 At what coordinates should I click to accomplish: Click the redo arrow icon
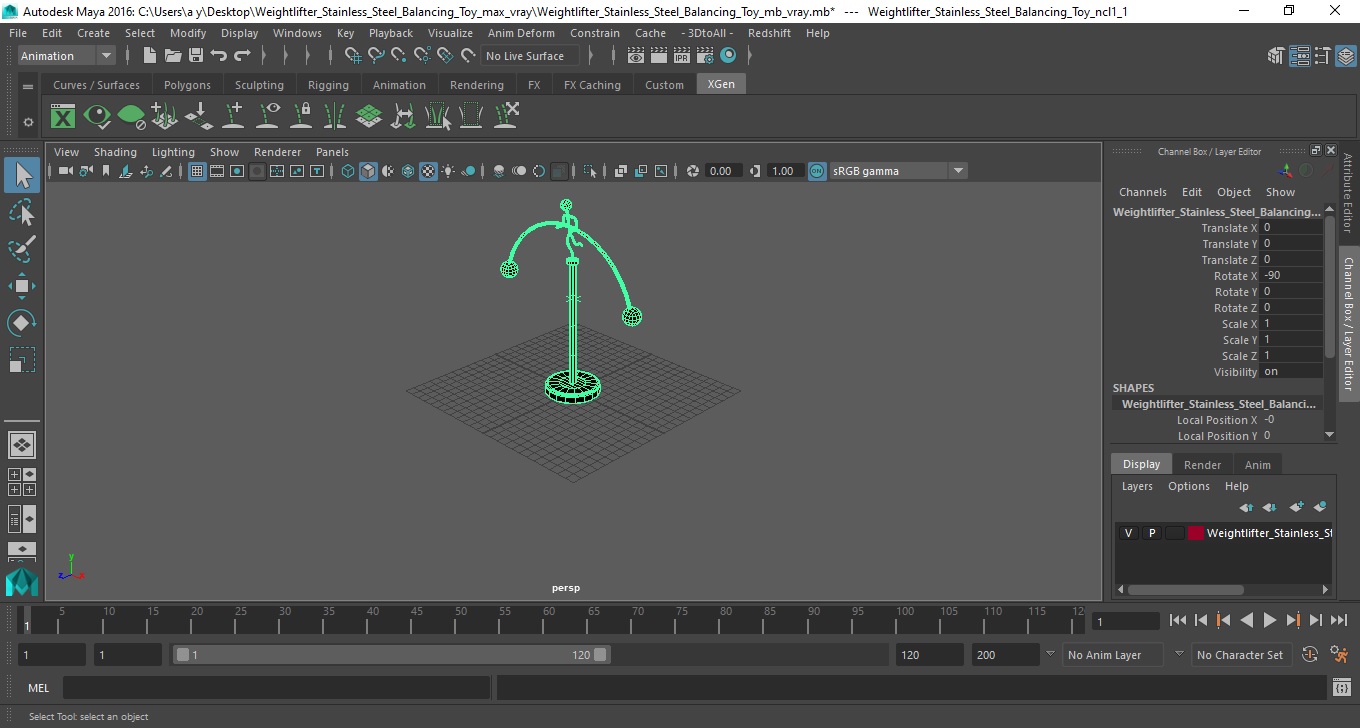242,56
